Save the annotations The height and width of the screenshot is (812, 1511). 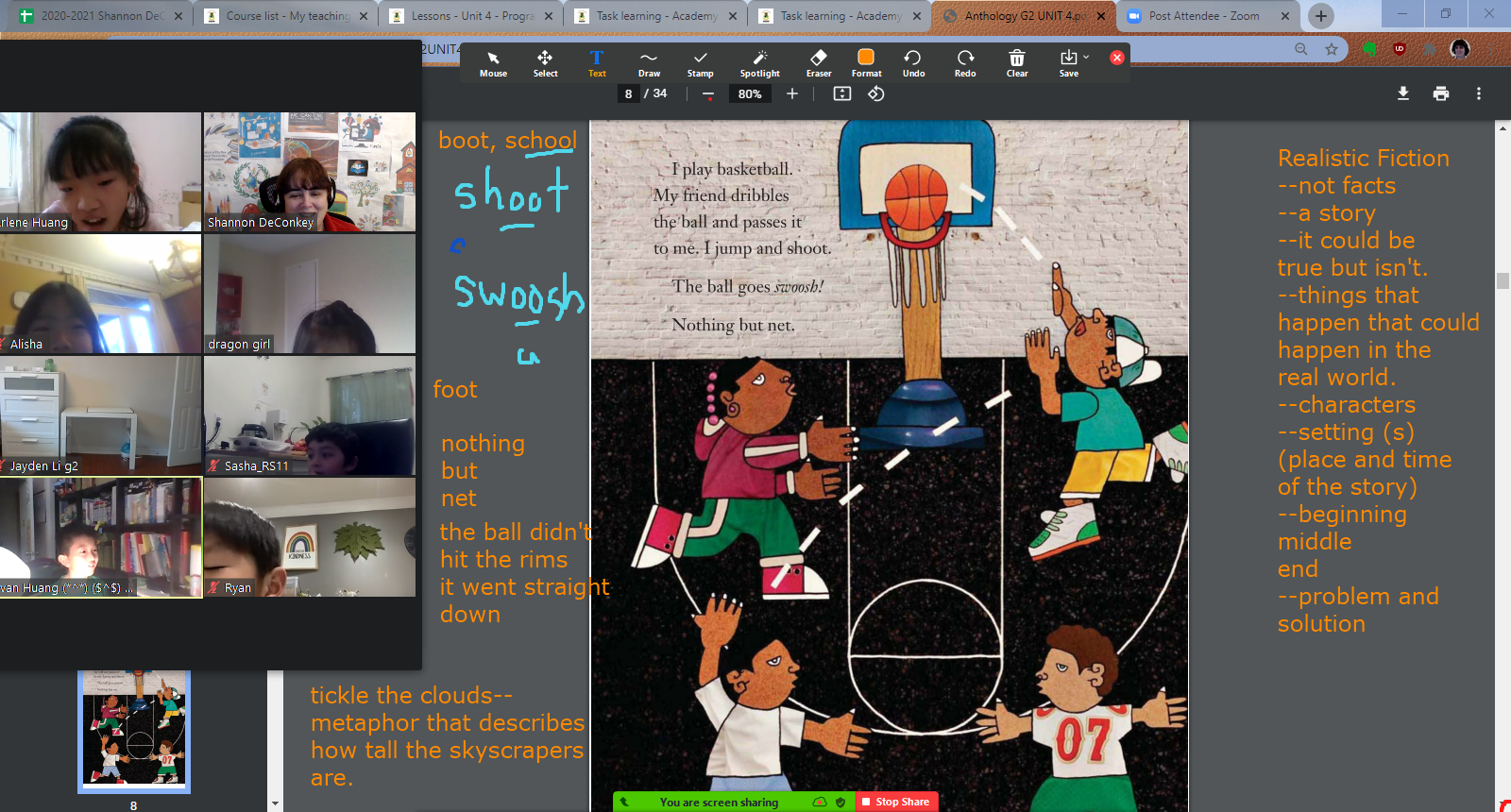pos(1068,63)
